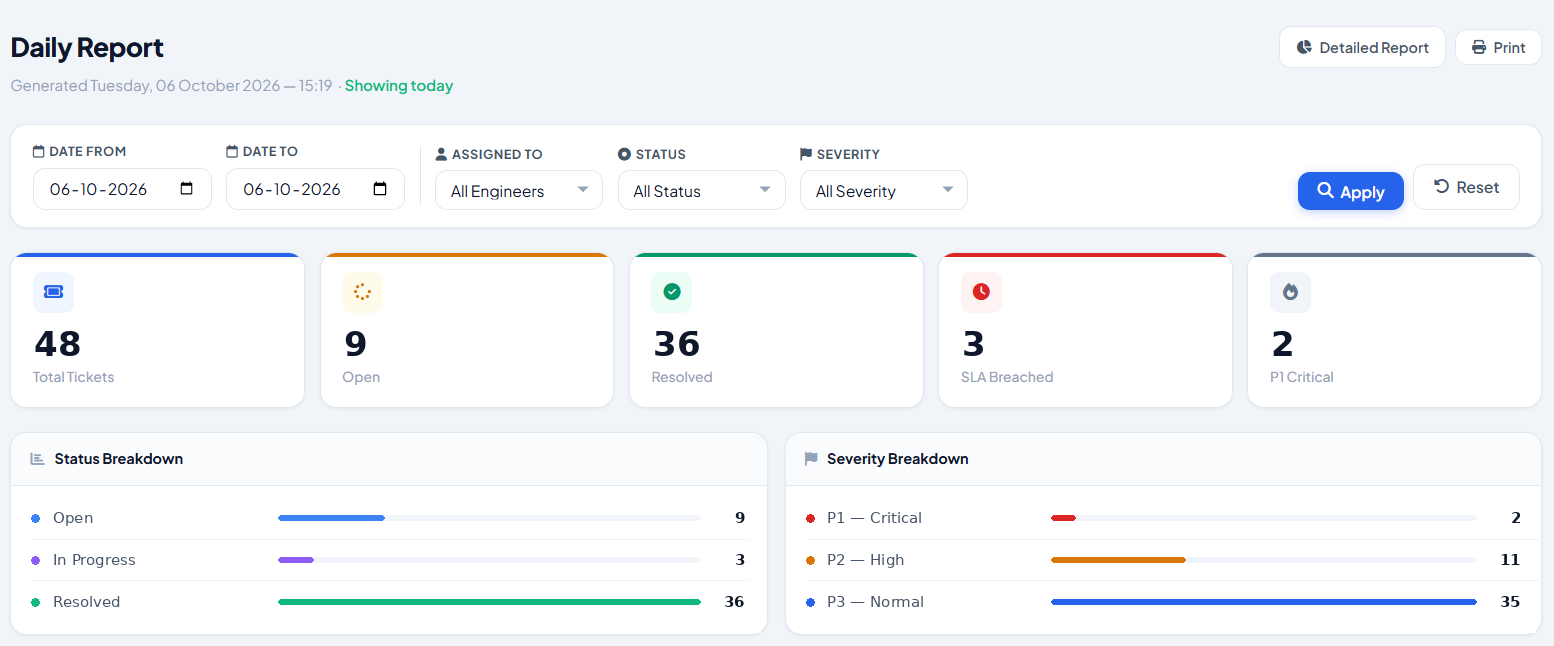This screenshot has width=1554, height=646.
Task: Click the green checkmark icon on Resolved card
Action: 671,292
